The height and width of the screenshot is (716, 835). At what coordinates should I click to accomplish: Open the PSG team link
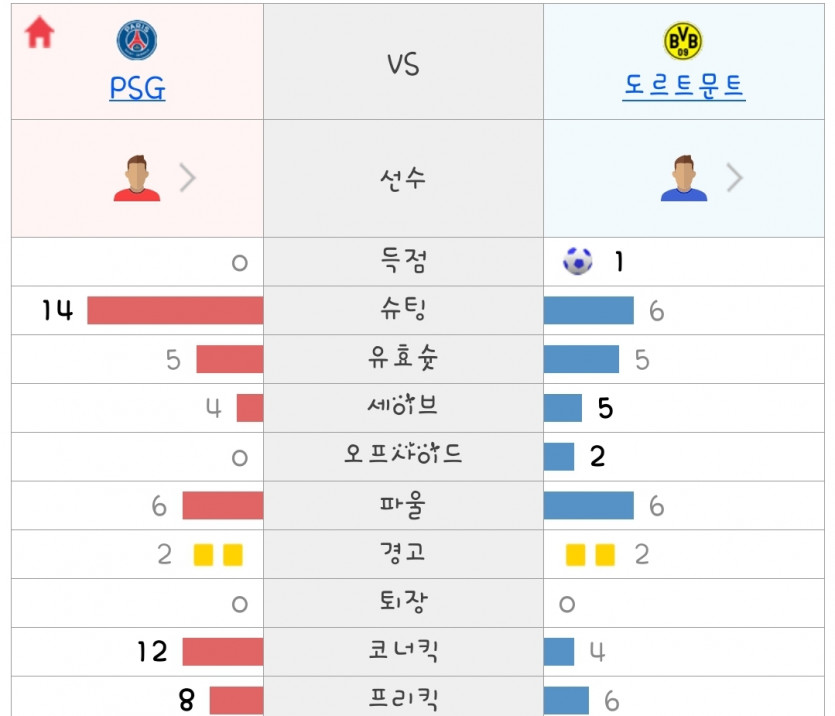coord(137,88)
